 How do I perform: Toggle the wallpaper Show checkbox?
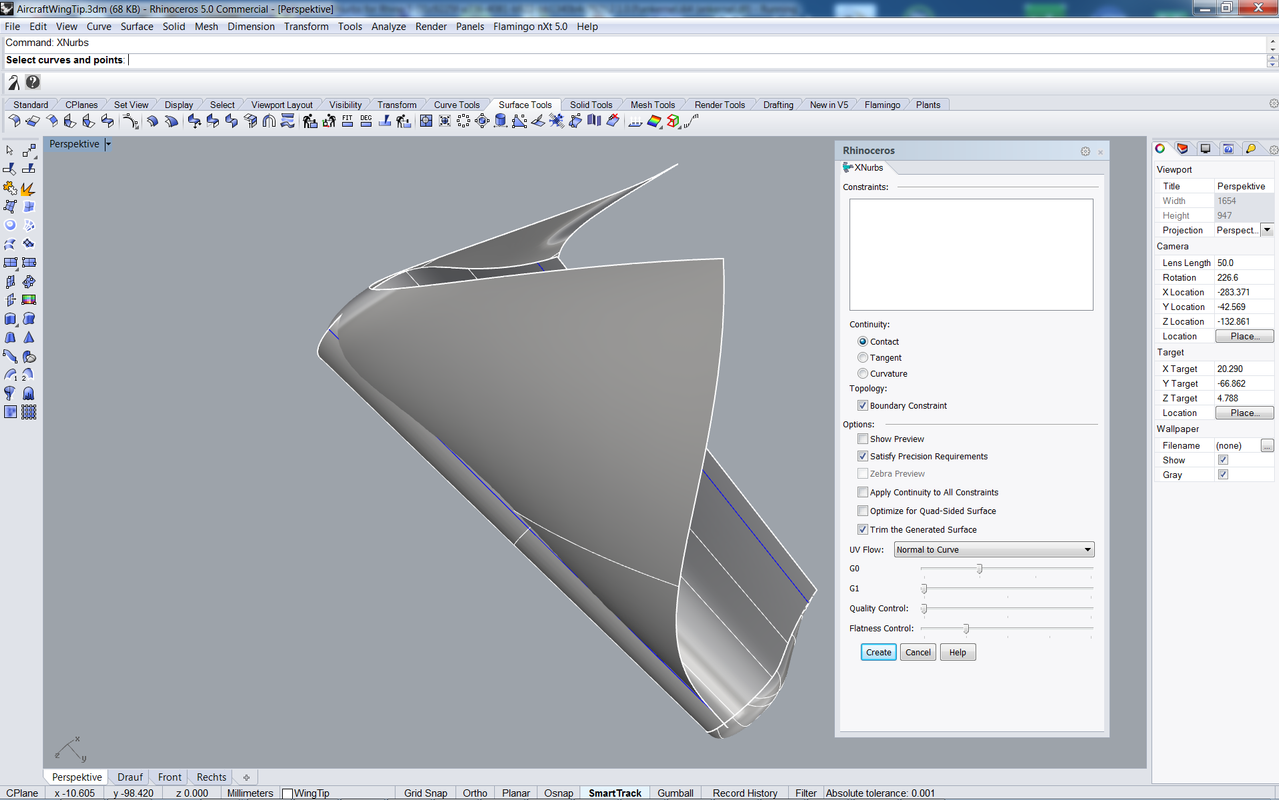point(1222,460)
